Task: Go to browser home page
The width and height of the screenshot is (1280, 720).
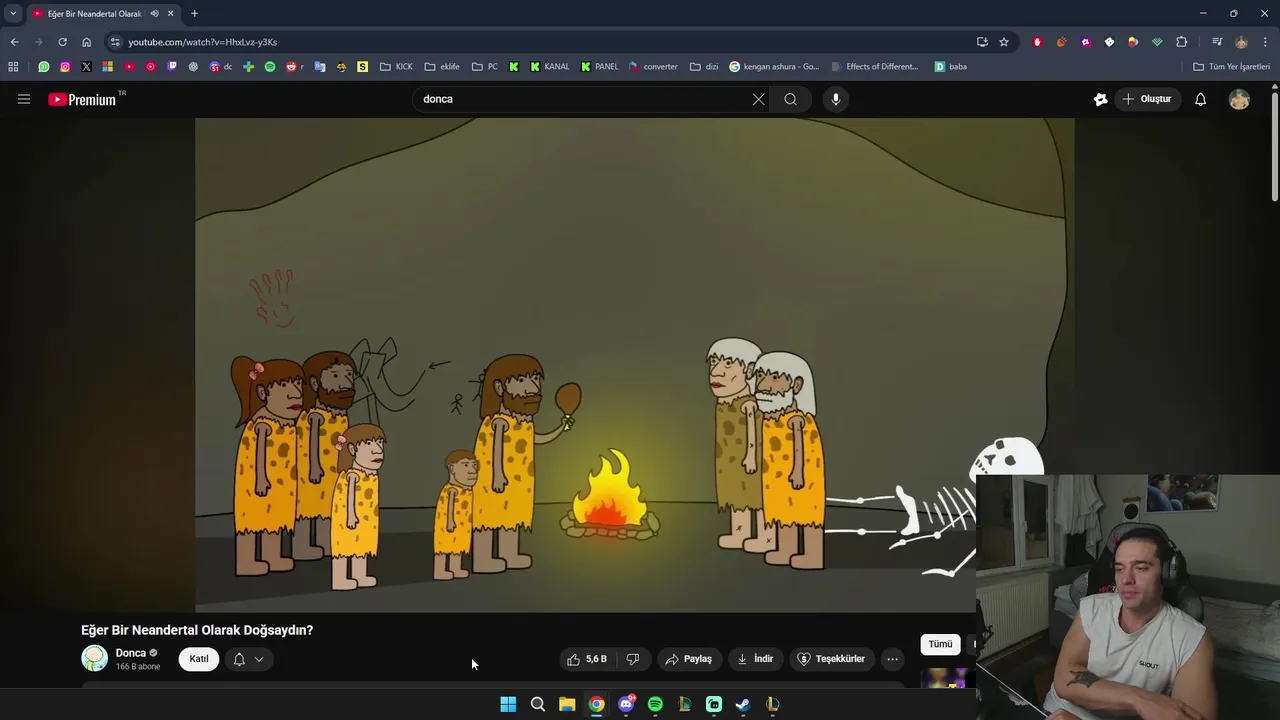Action: click(86, 42)
